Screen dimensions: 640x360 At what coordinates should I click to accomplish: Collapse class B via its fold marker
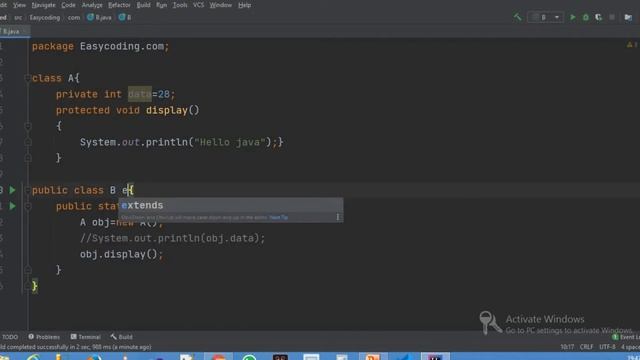28,190
